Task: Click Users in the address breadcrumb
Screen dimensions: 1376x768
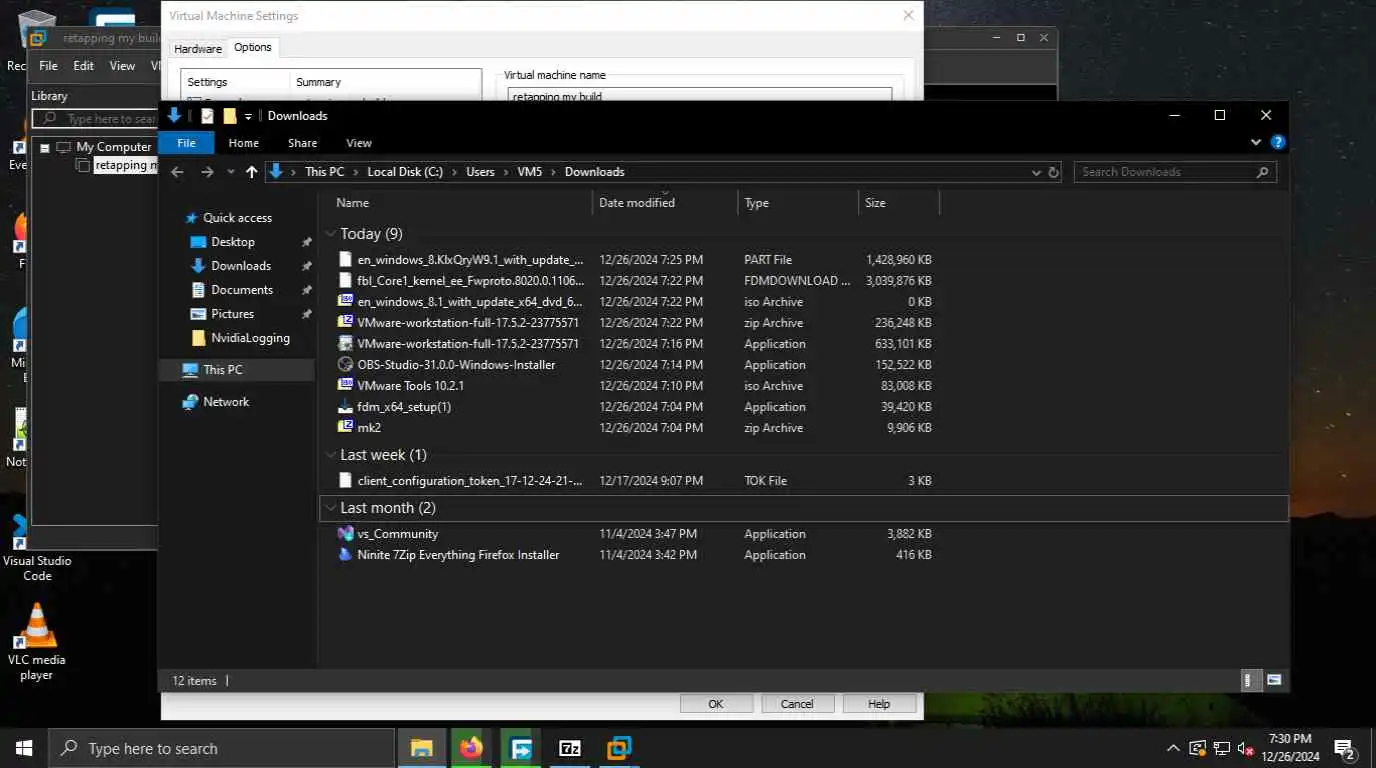Action: pyautogui.click(x=480, y=172)
